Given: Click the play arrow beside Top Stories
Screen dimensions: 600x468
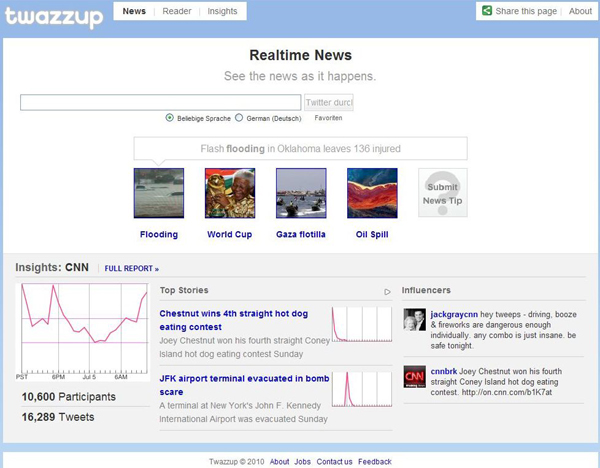Looking at the screenshot, I should tap(387, 292).
